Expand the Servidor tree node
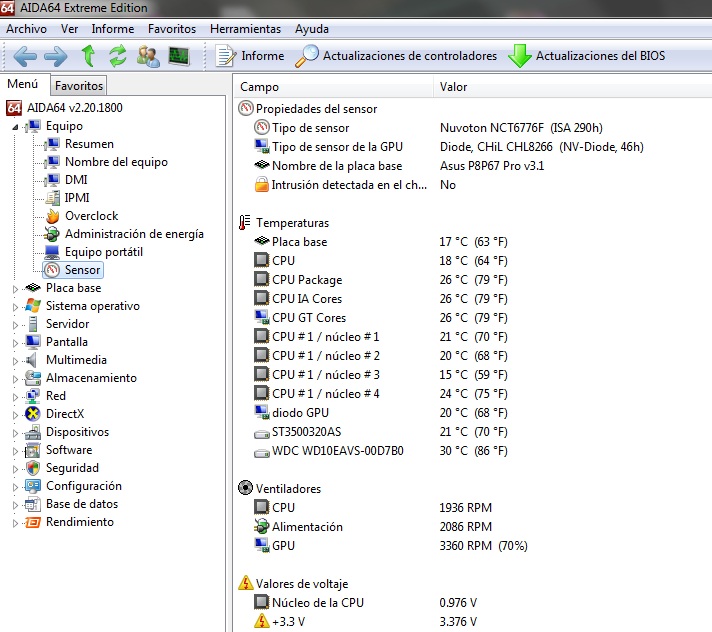This screenshot has height=632, width=712. pyautogui.click(x=15, y=325)
